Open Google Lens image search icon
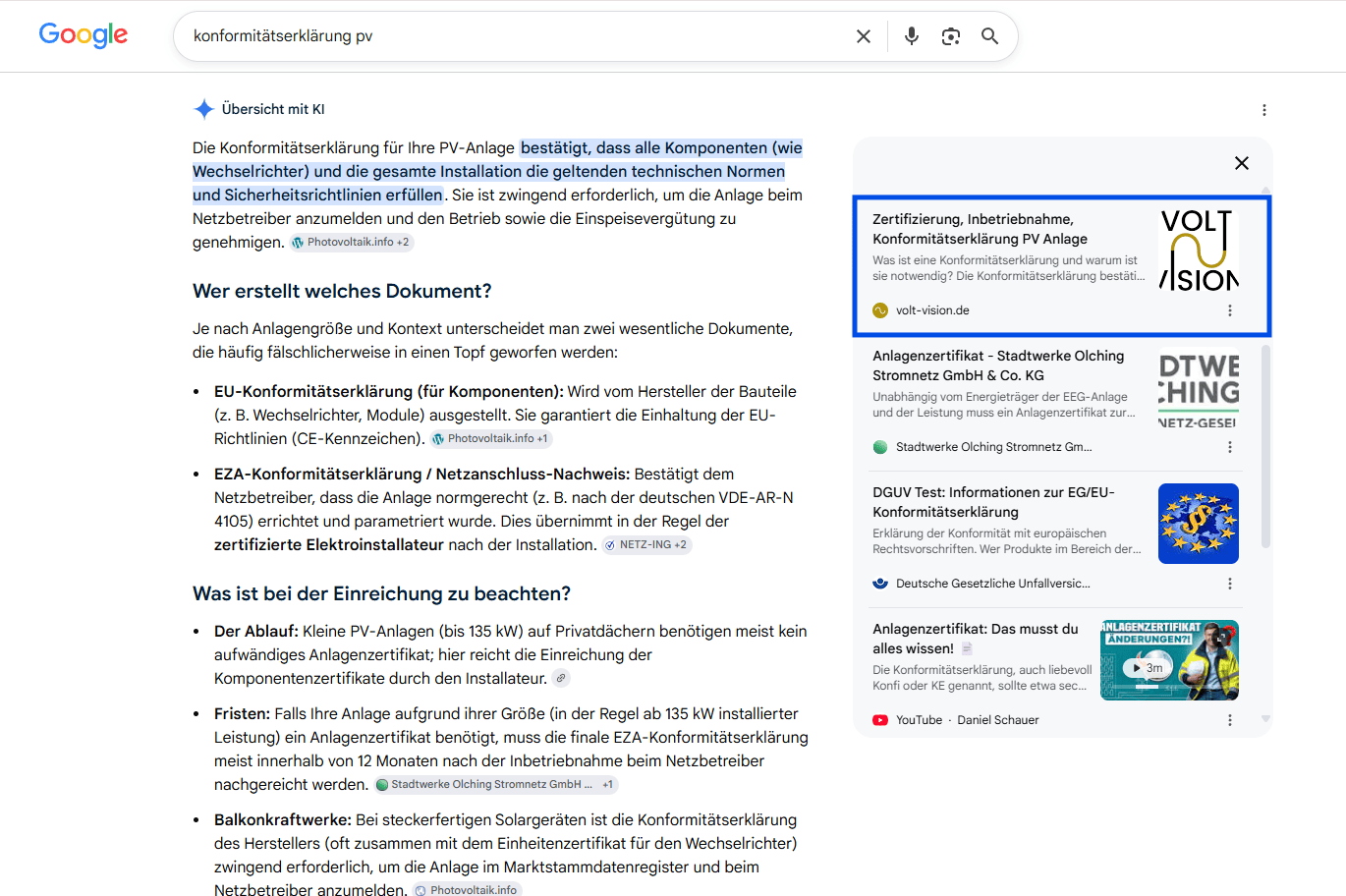Screen dimensions: 1346x896 950,36
